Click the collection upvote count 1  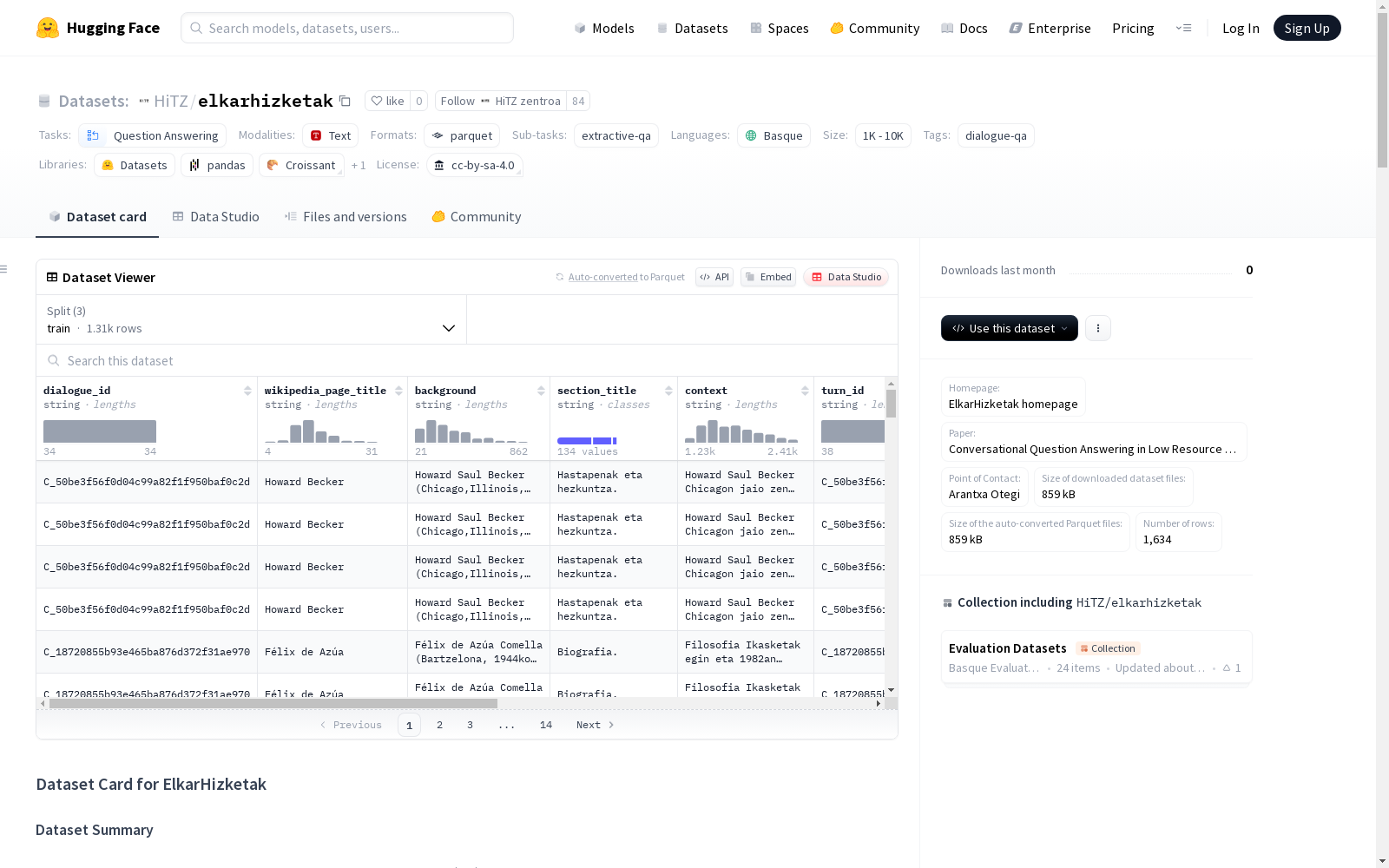click(x=1232, y=667)
